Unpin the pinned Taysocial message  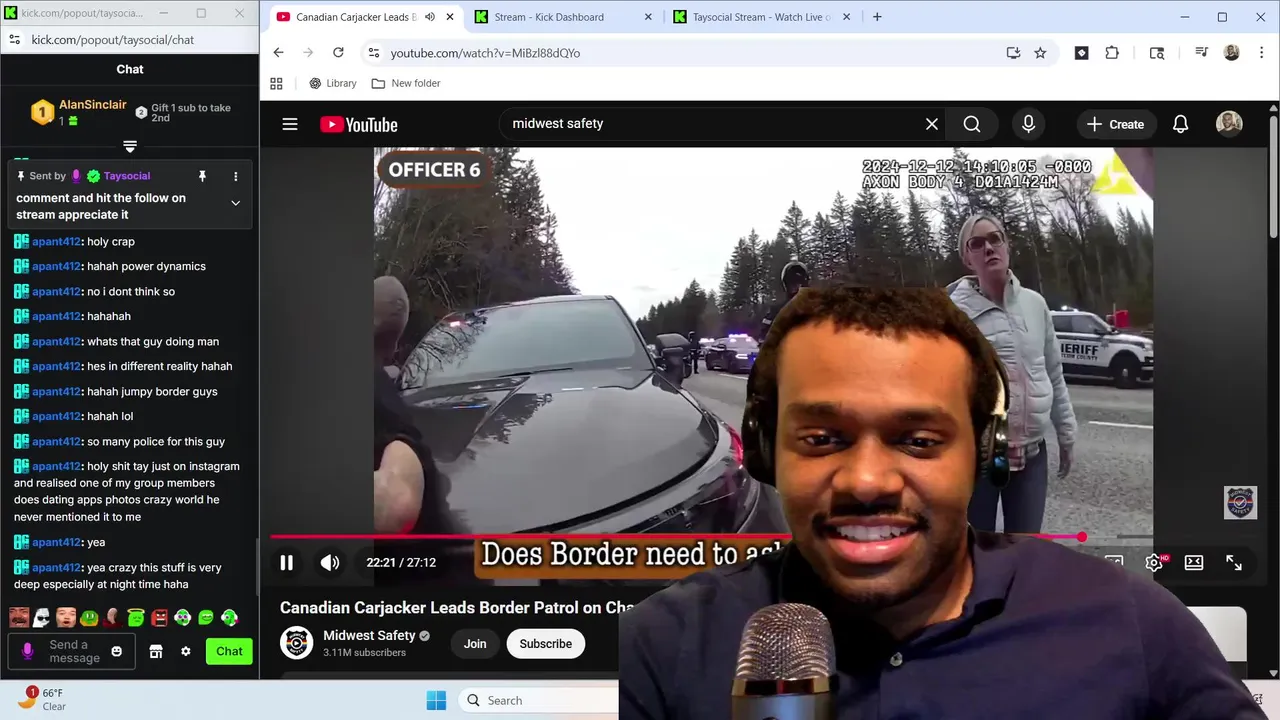(x=202, y=176)
